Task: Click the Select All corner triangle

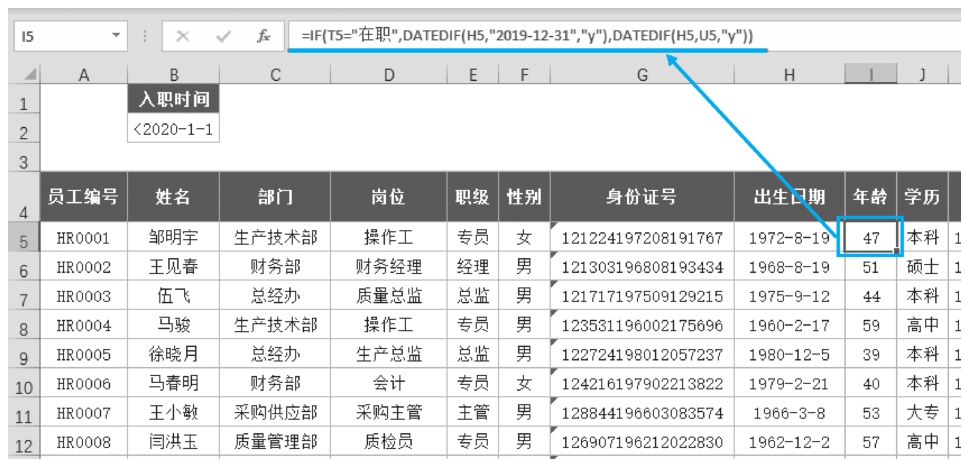Action: coord(30,74)
